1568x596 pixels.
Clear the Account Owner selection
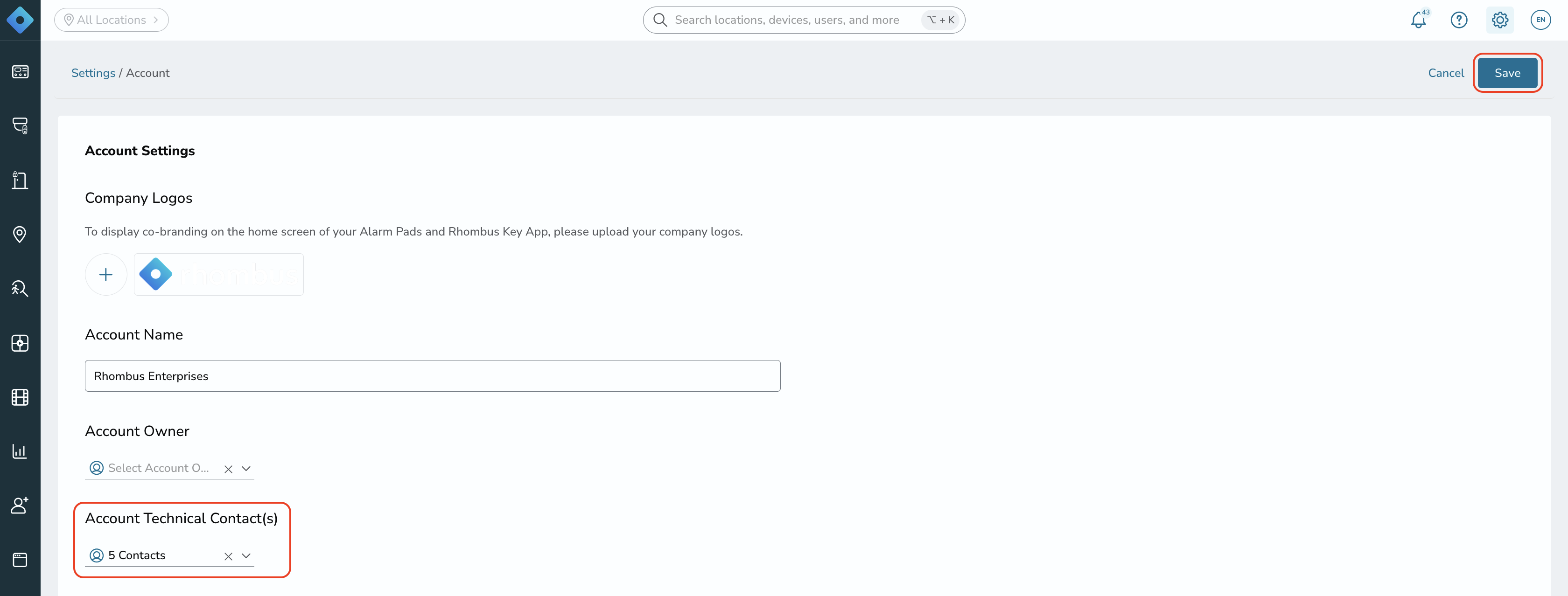click(x=228, y=469)
